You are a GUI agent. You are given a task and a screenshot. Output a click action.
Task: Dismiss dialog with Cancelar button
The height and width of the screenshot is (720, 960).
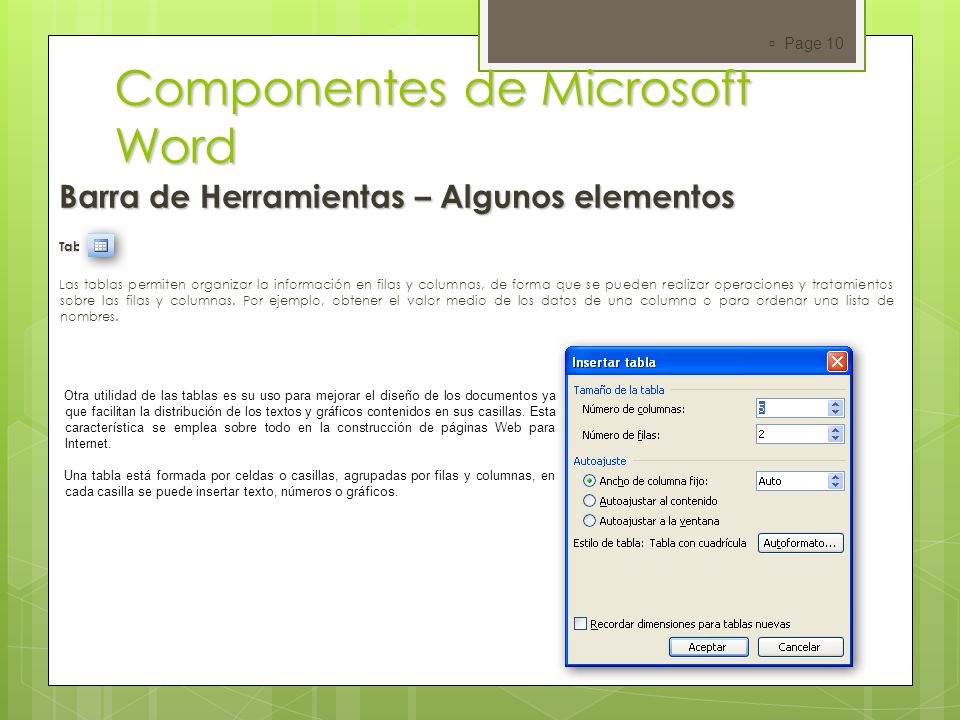(800, 647)
